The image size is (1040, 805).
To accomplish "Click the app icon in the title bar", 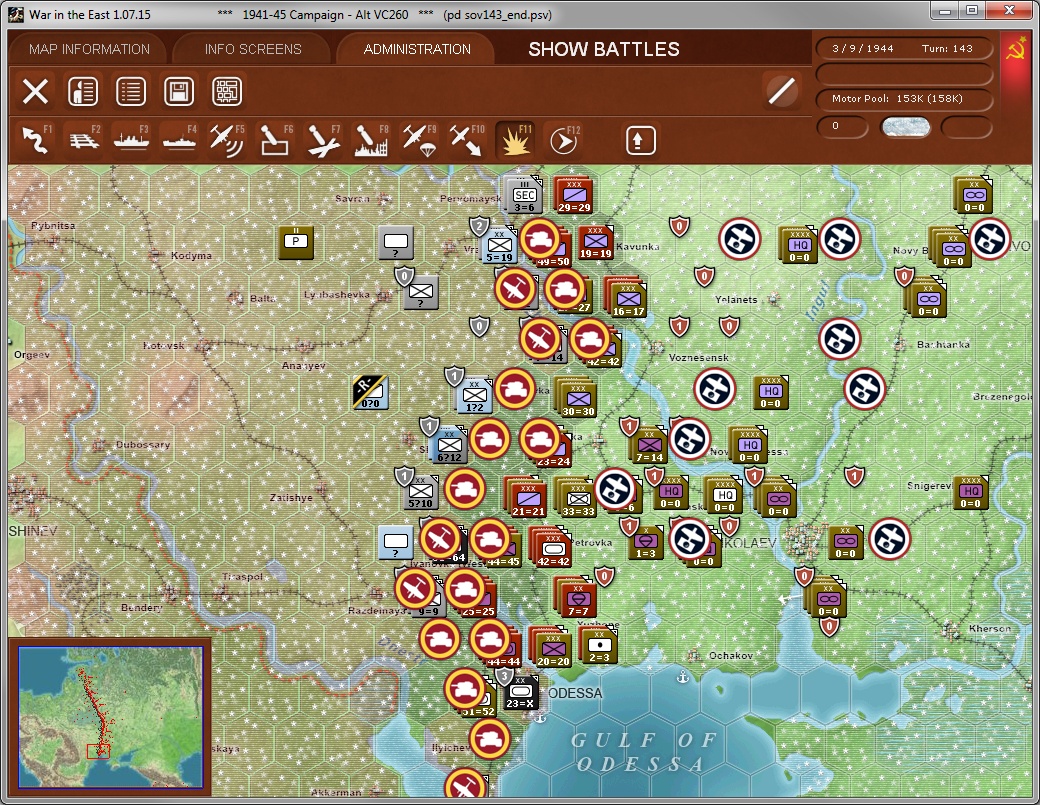I will [x=17, y=14].
